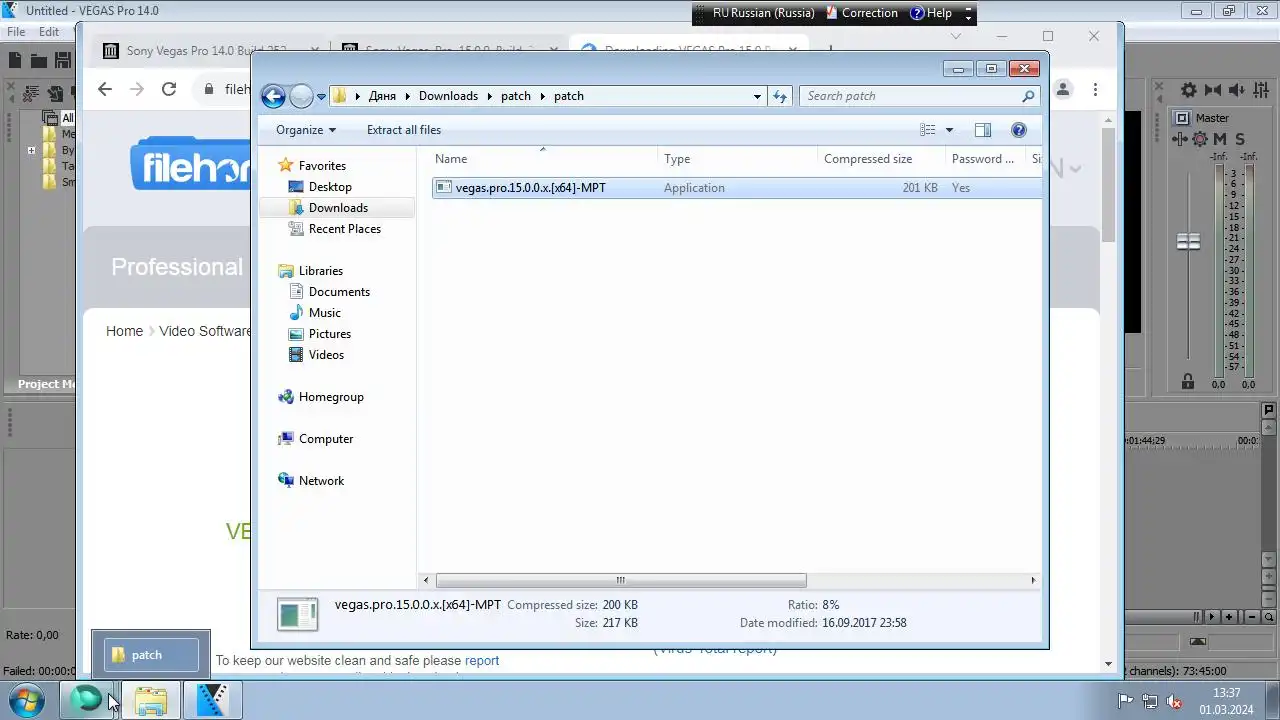Expand the By folder node in Project Media

click(x=32, y=150)
